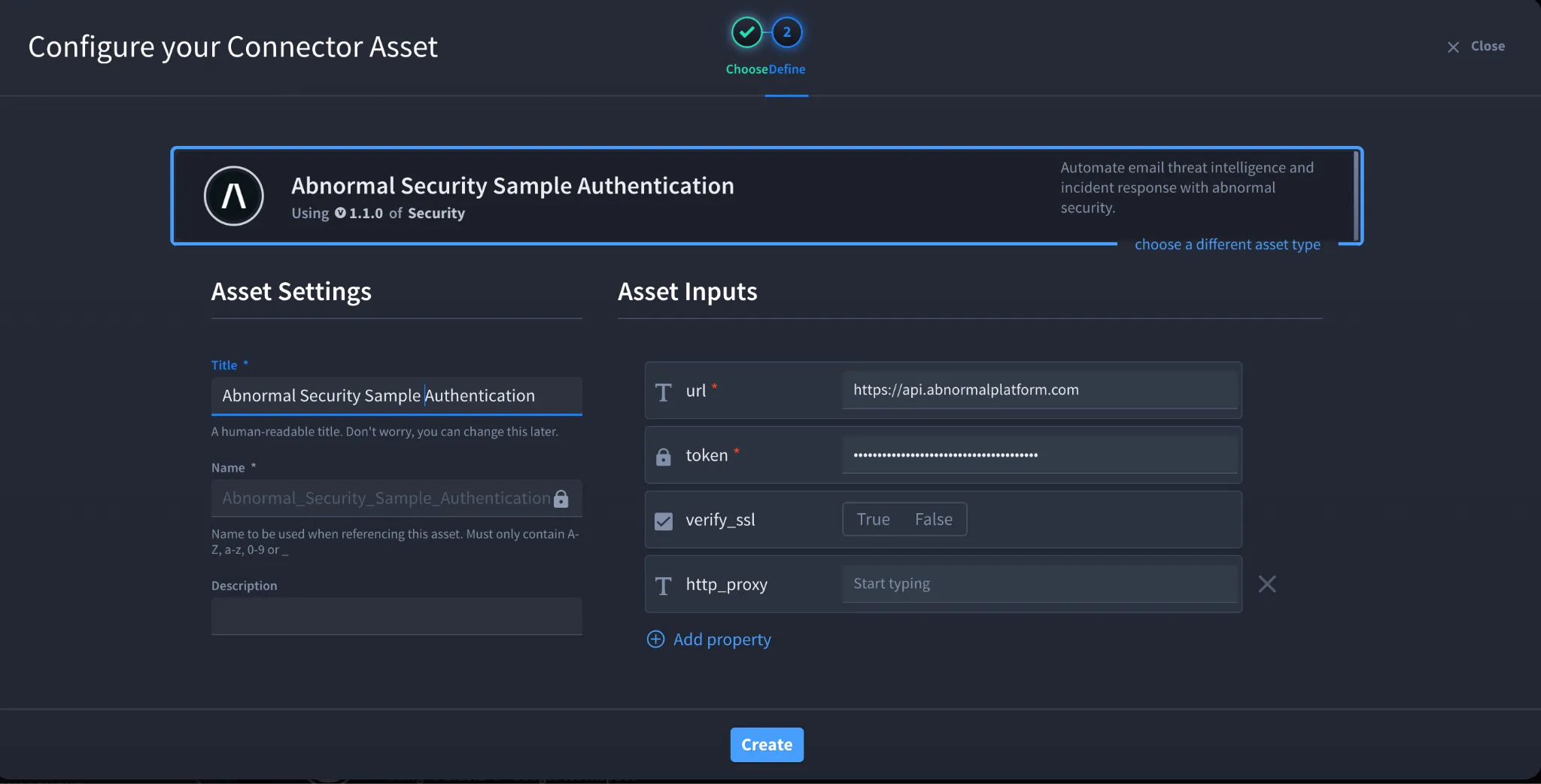Open the Define step tab
The height and width of the screenshot is (784, 1541).
click(x=786, y=68)
